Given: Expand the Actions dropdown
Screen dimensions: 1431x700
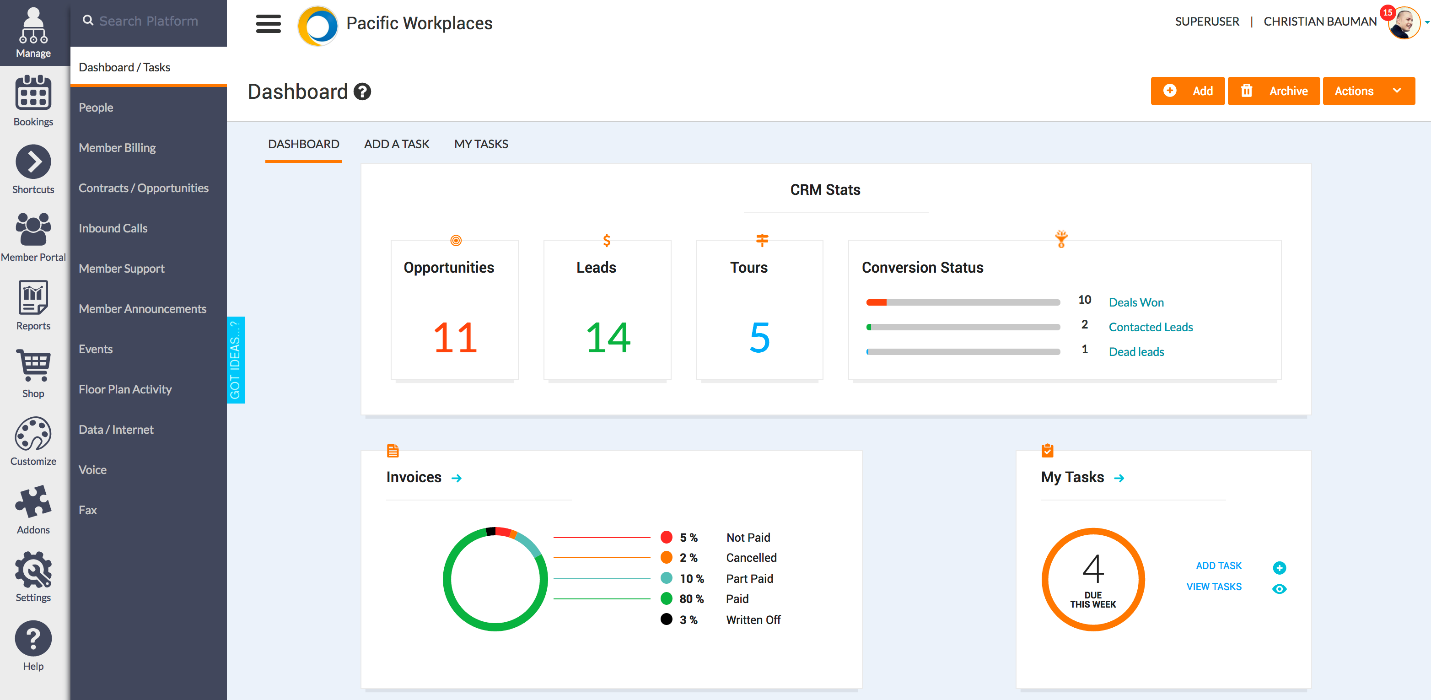Looking at the screenshot, I should pyautogui.click(x=1368, y=91).
